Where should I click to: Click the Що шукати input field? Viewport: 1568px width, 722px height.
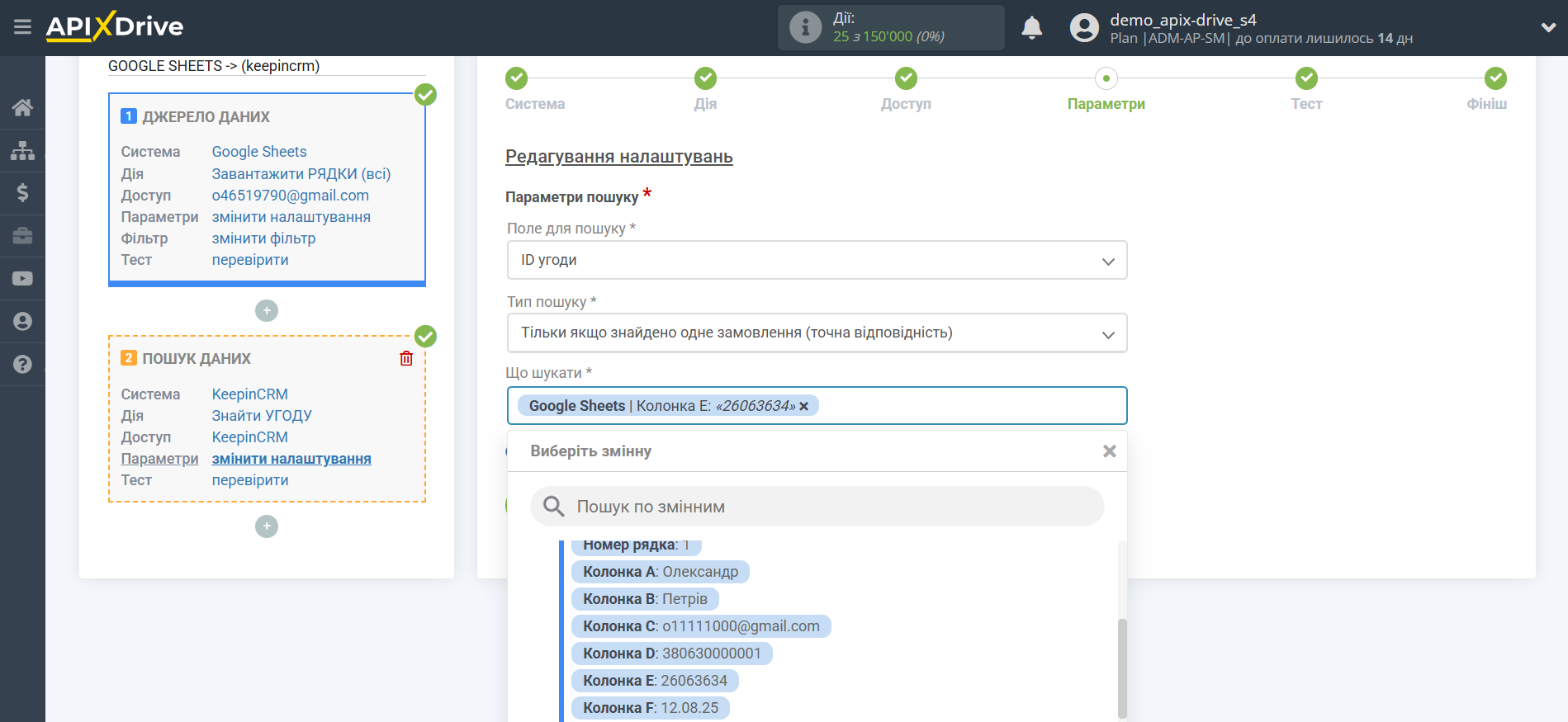(x=817, y=406)
